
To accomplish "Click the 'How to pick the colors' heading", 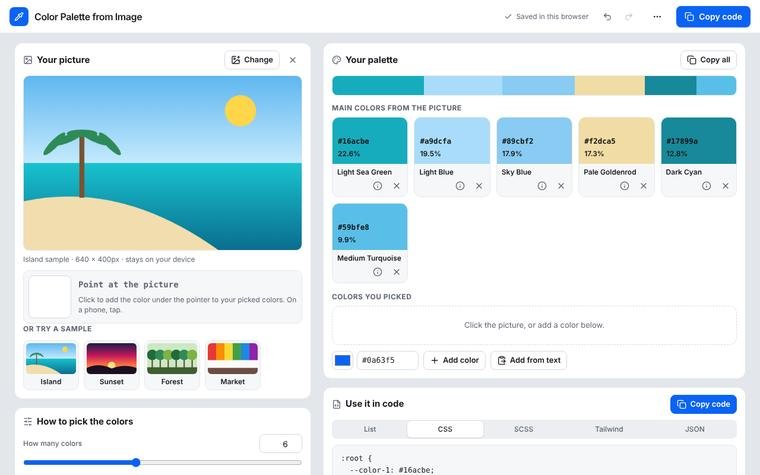I will (85, 421).
